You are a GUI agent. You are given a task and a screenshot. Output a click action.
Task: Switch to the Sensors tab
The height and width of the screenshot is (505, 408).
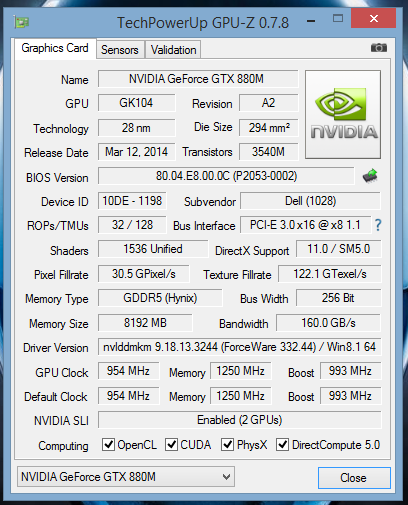tap(120, 50)
